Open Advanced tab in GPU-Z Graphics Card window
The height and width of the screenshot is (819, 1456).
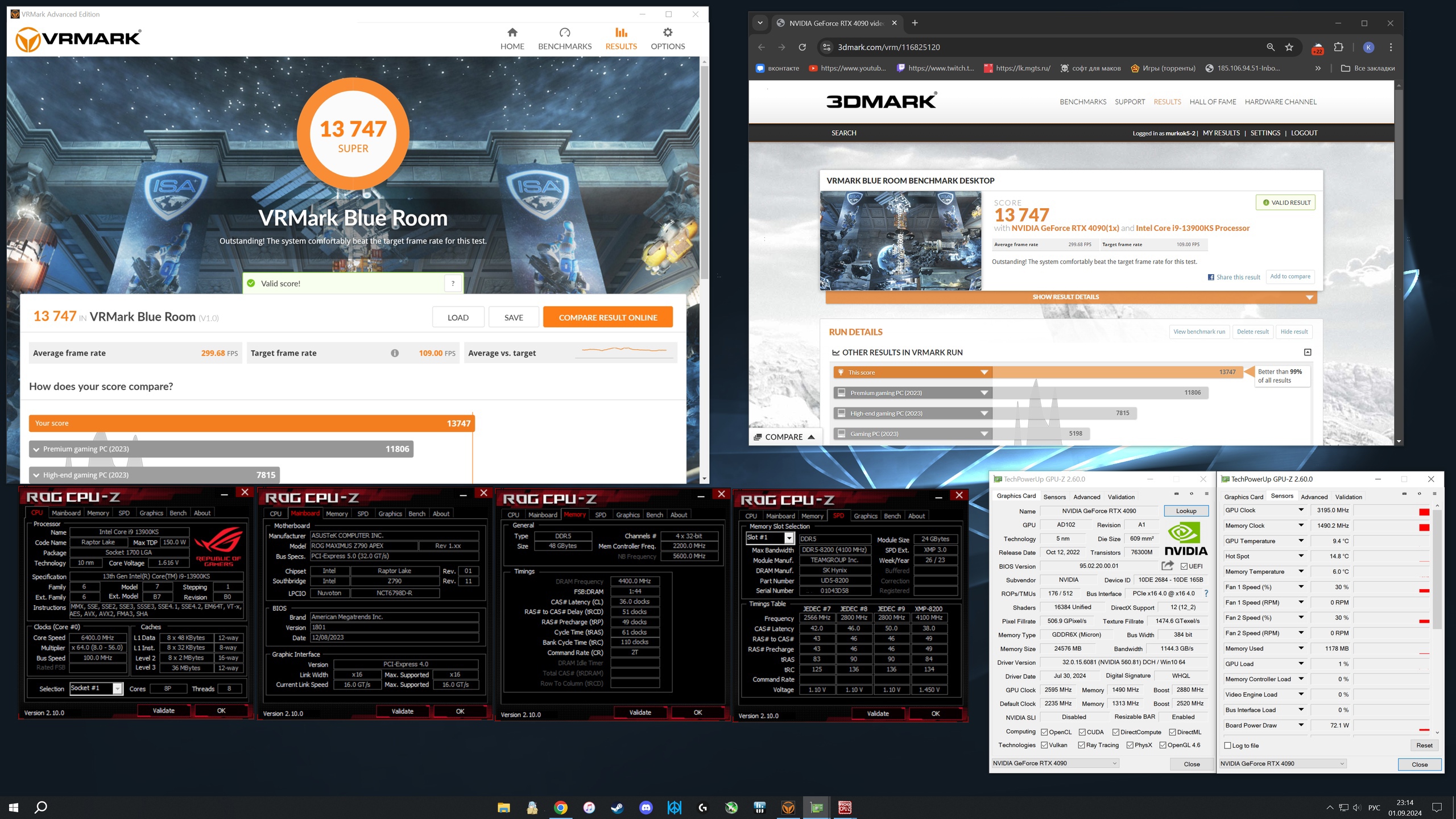click(1087, 497)
